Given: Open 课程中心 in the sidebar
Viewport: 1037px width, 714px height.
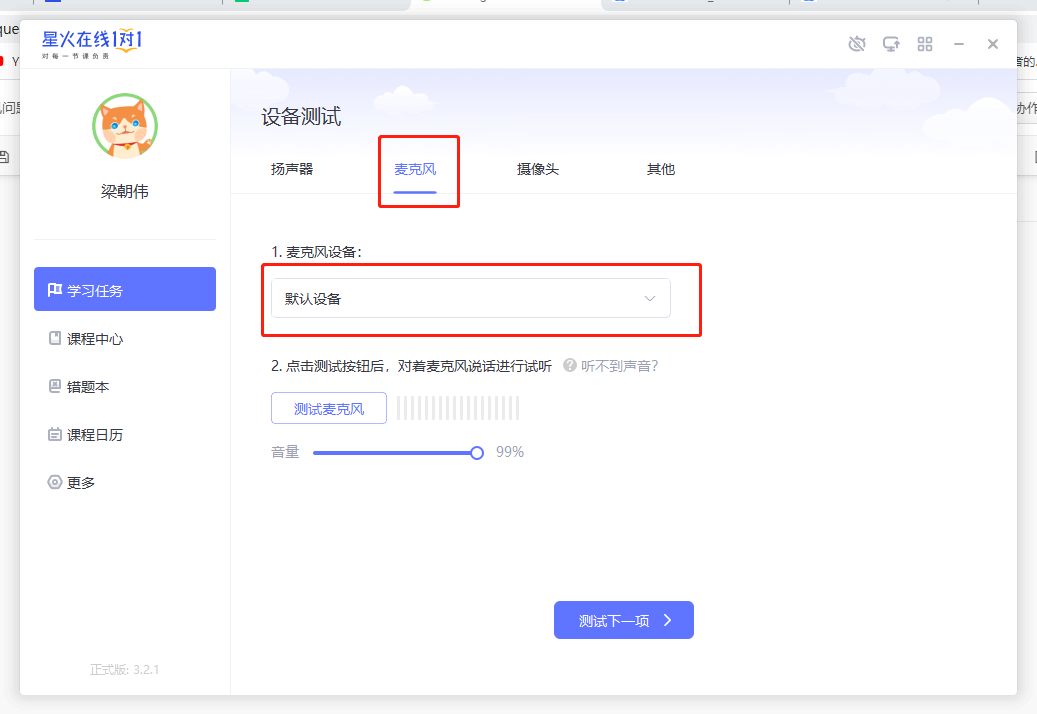Looking at the screenshot, I should [125, 338].
